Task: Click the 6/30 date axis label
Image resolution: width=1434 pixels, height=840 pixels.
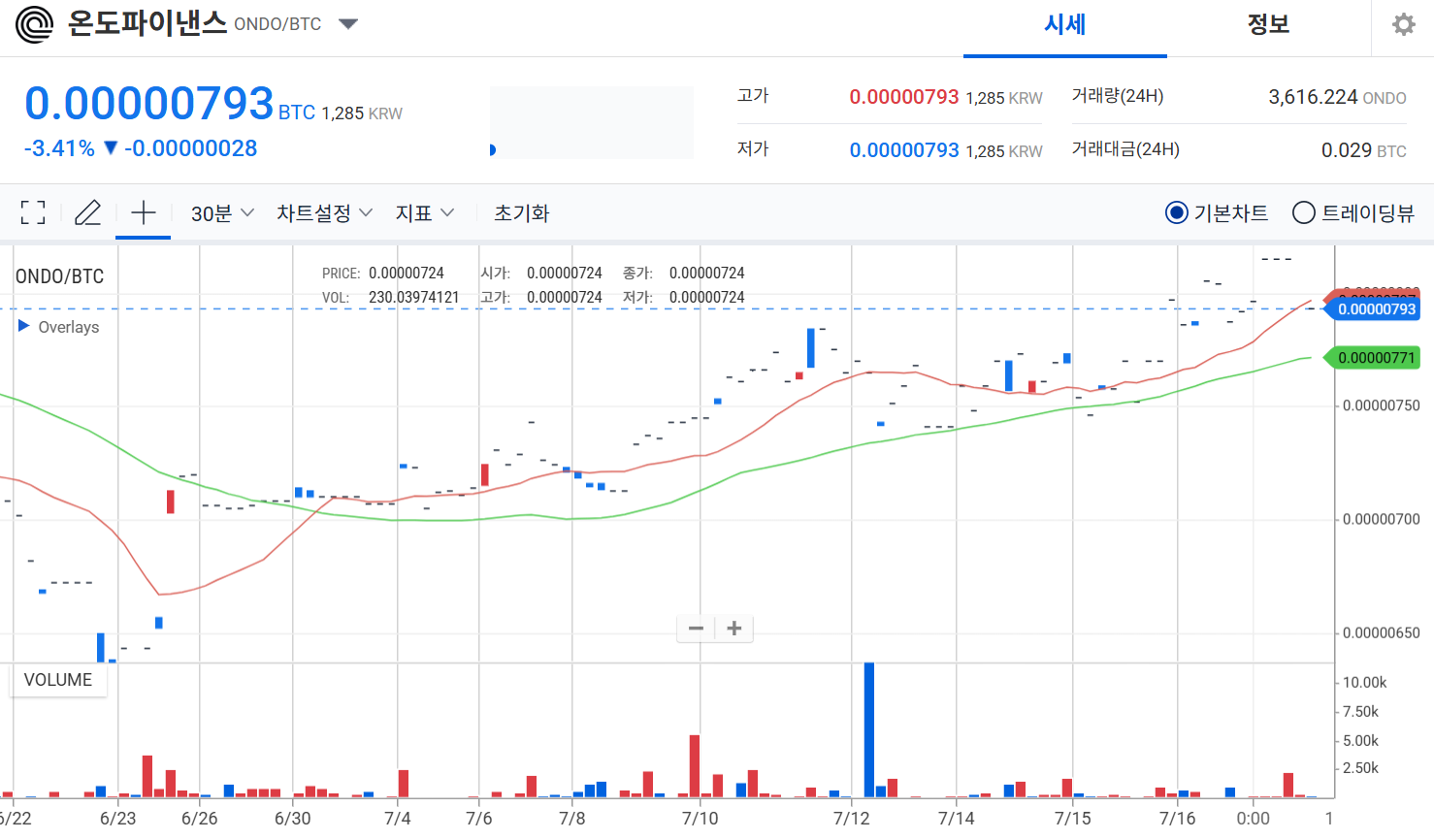Action: pos(293,818)
